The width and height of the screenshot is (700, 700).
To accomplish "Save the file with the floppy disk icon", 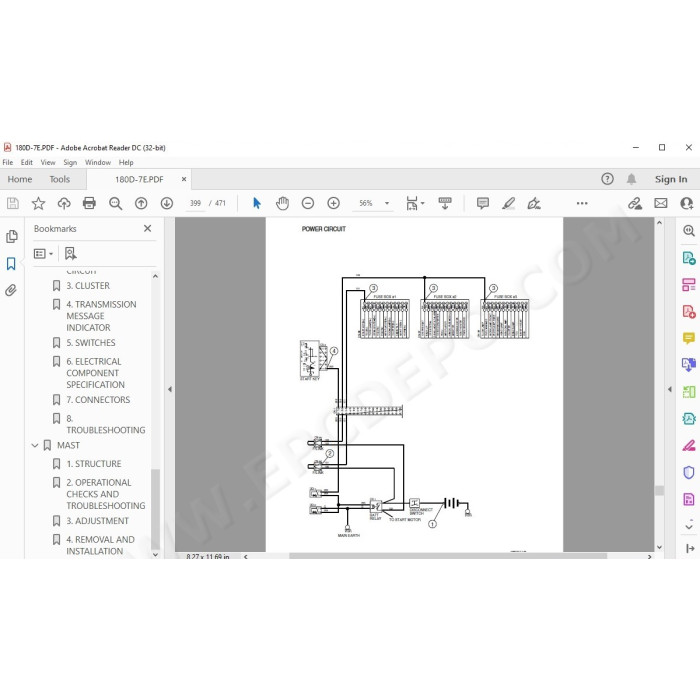I will (13, 204).
